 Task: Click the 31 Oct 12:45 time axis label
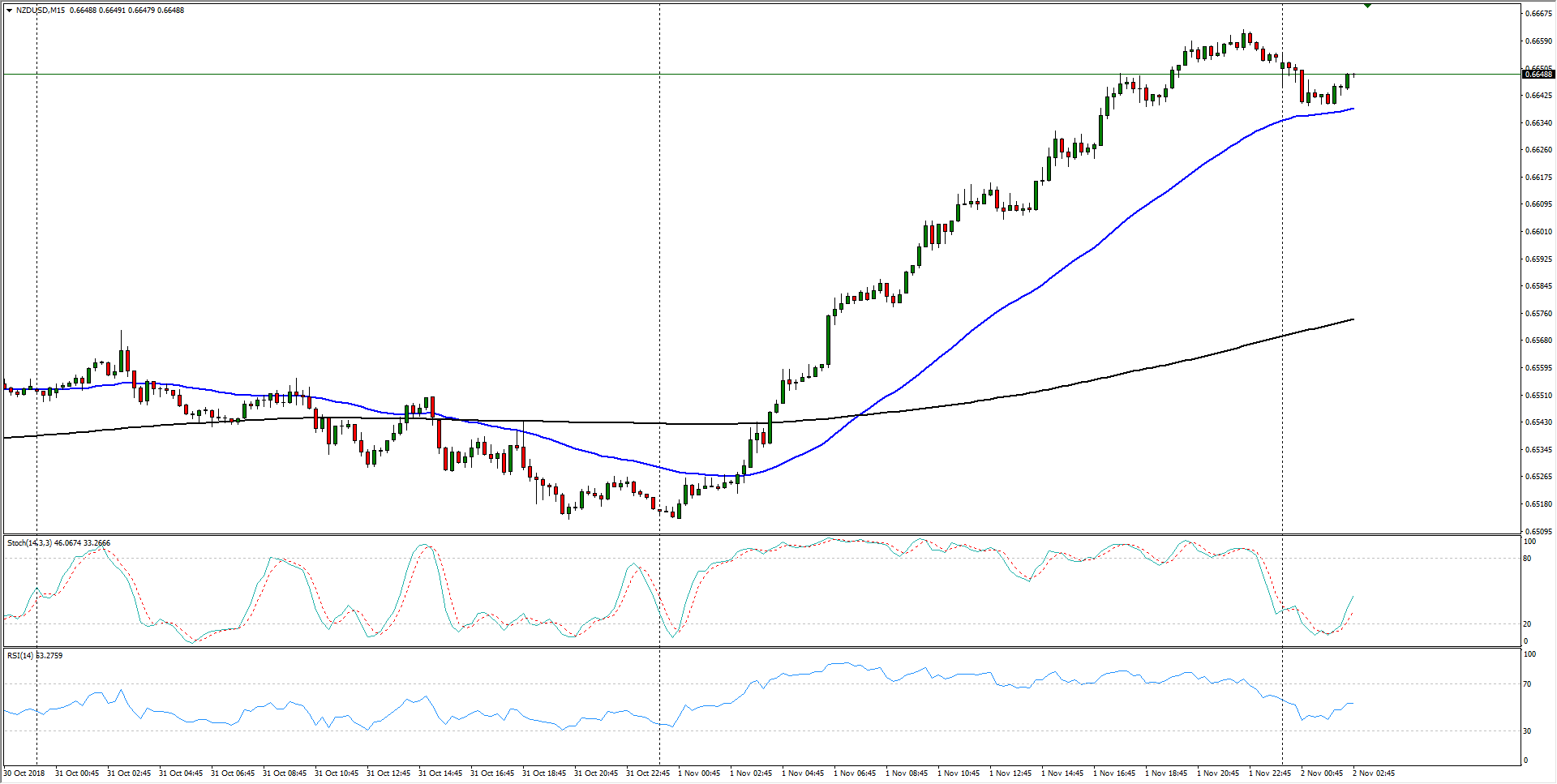pos(388,773)
